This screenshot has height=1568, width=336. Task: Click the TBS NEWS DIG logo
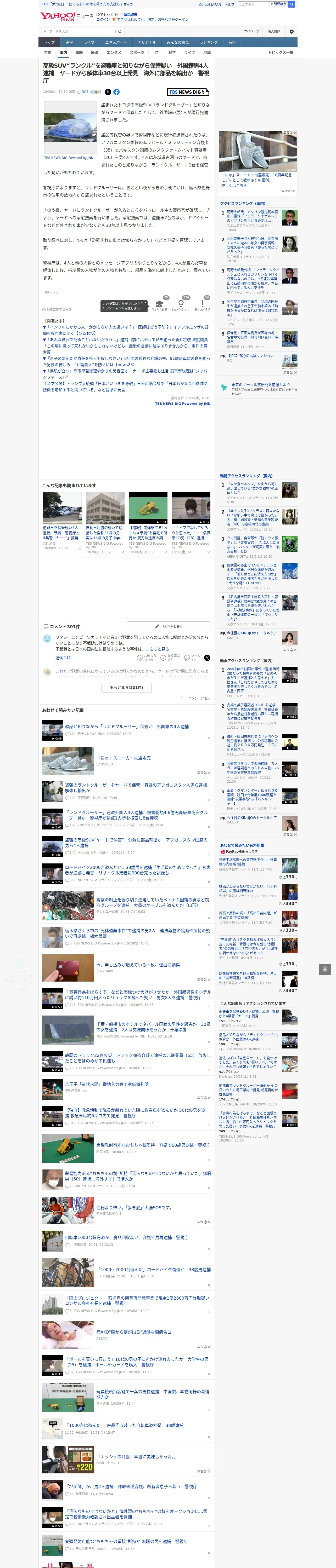188,92
